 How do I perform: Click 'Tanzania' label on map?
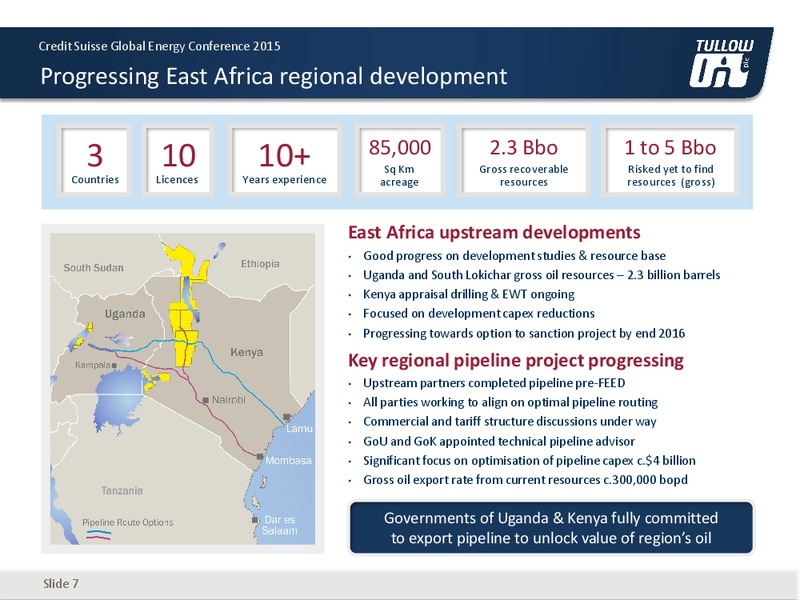122,490
